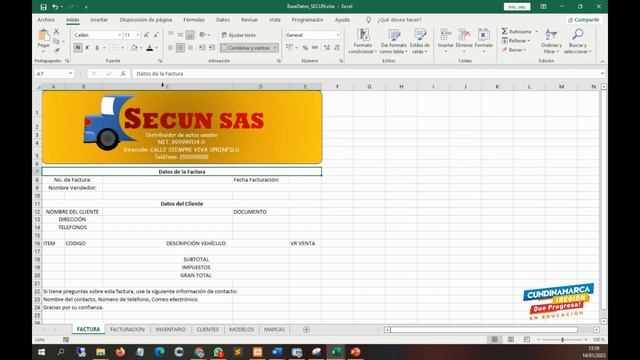Toggle align left horizontal alignment
This screenshot has width=640, height=360.
[x=171, y=48]
